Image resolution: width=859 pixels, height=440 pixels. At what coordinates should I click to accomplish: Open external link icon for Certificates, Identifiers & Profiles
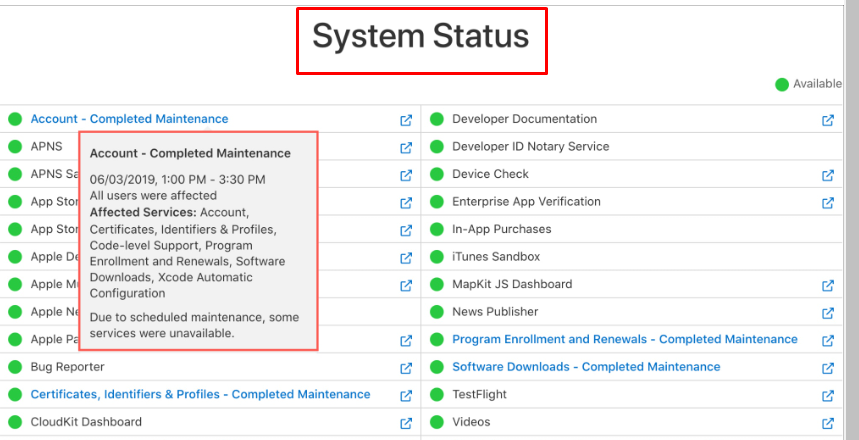coord(406,395)
